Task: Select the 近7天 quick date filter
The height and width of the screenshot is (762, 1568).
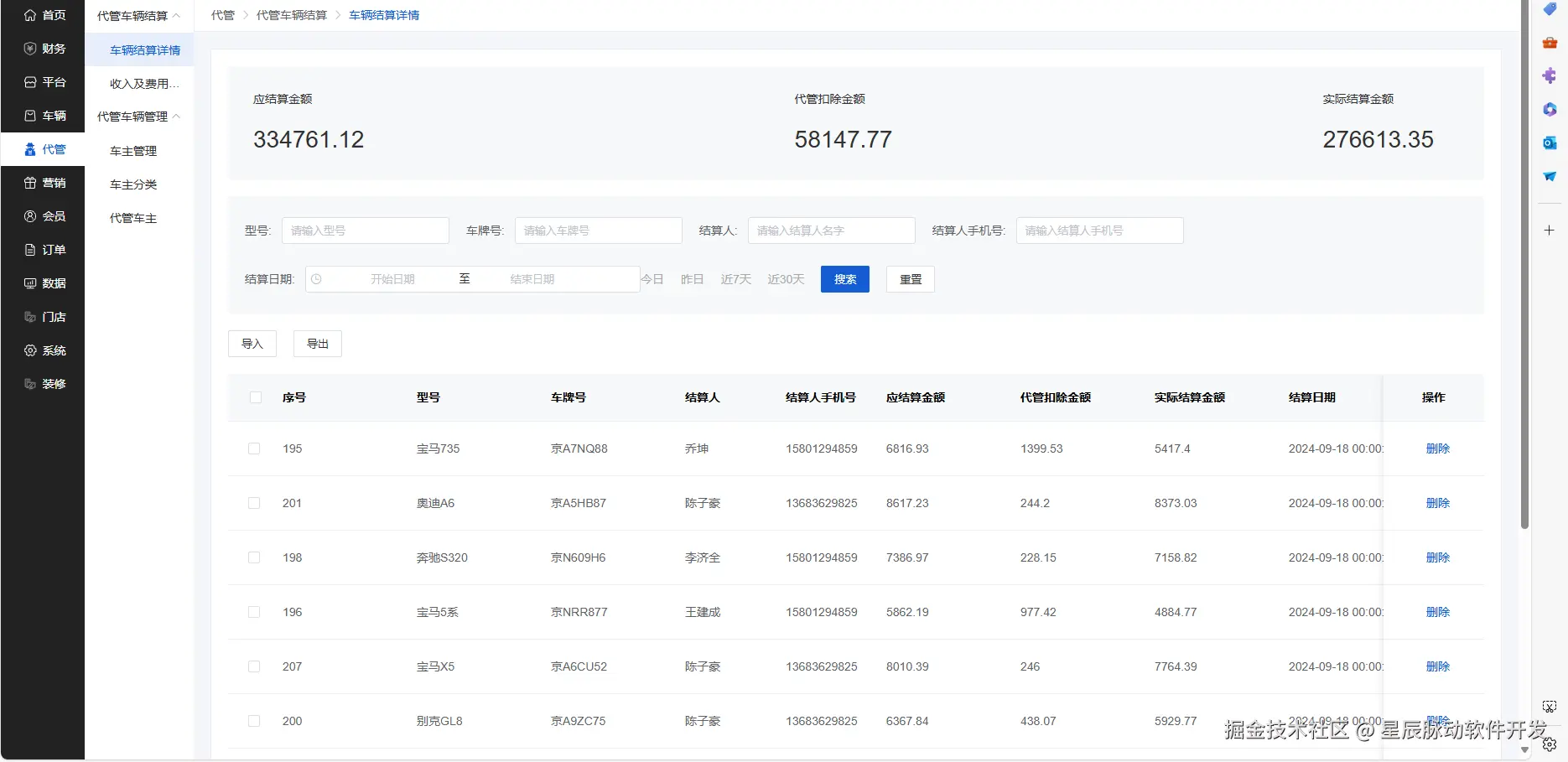Action: point(736,279)
